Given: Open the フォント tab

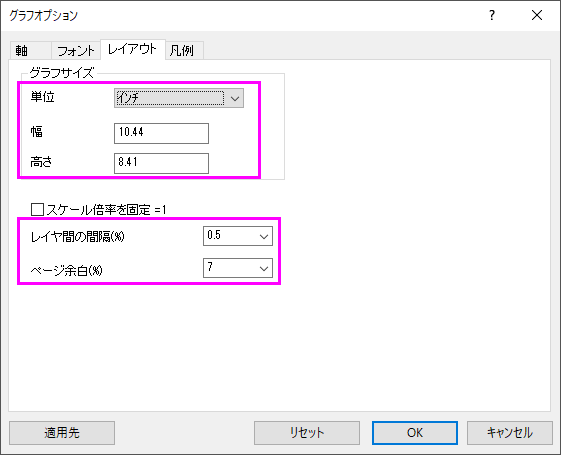Looking at the screenshot, I should click(76, 50).
